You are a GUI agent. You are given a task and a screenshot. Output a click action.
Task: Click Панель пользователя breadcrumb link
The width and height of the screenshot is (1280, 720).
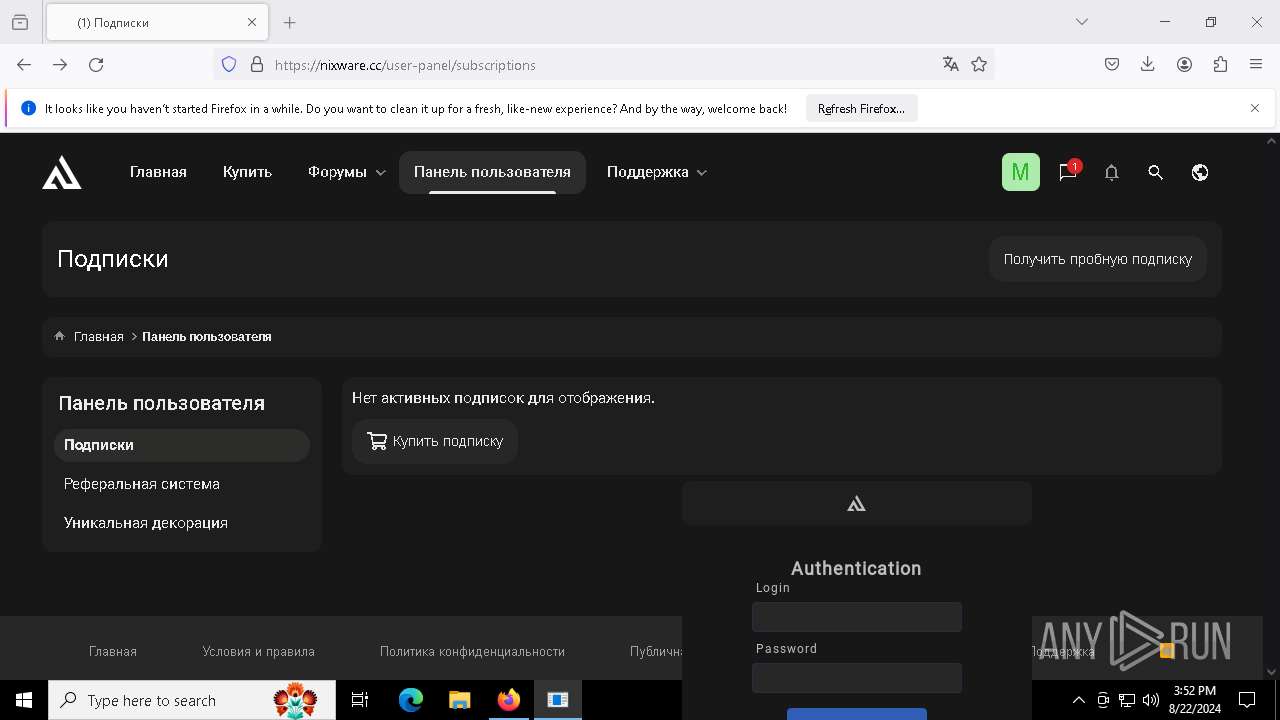click(x=207, y=336)
